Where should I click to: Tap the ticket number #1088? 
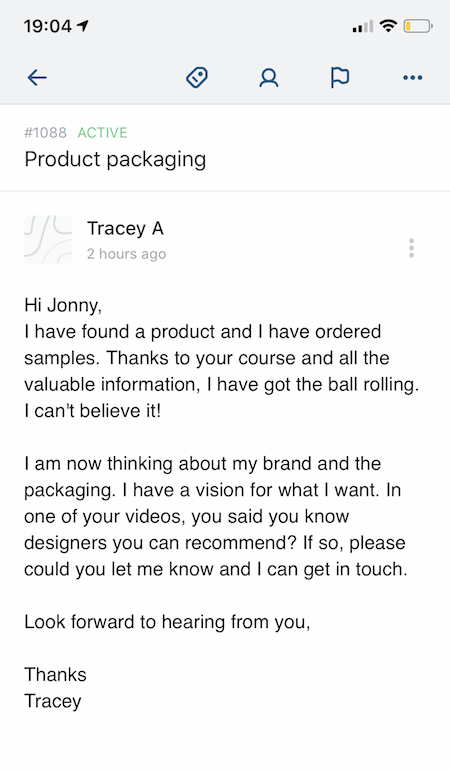coord(45,133)
